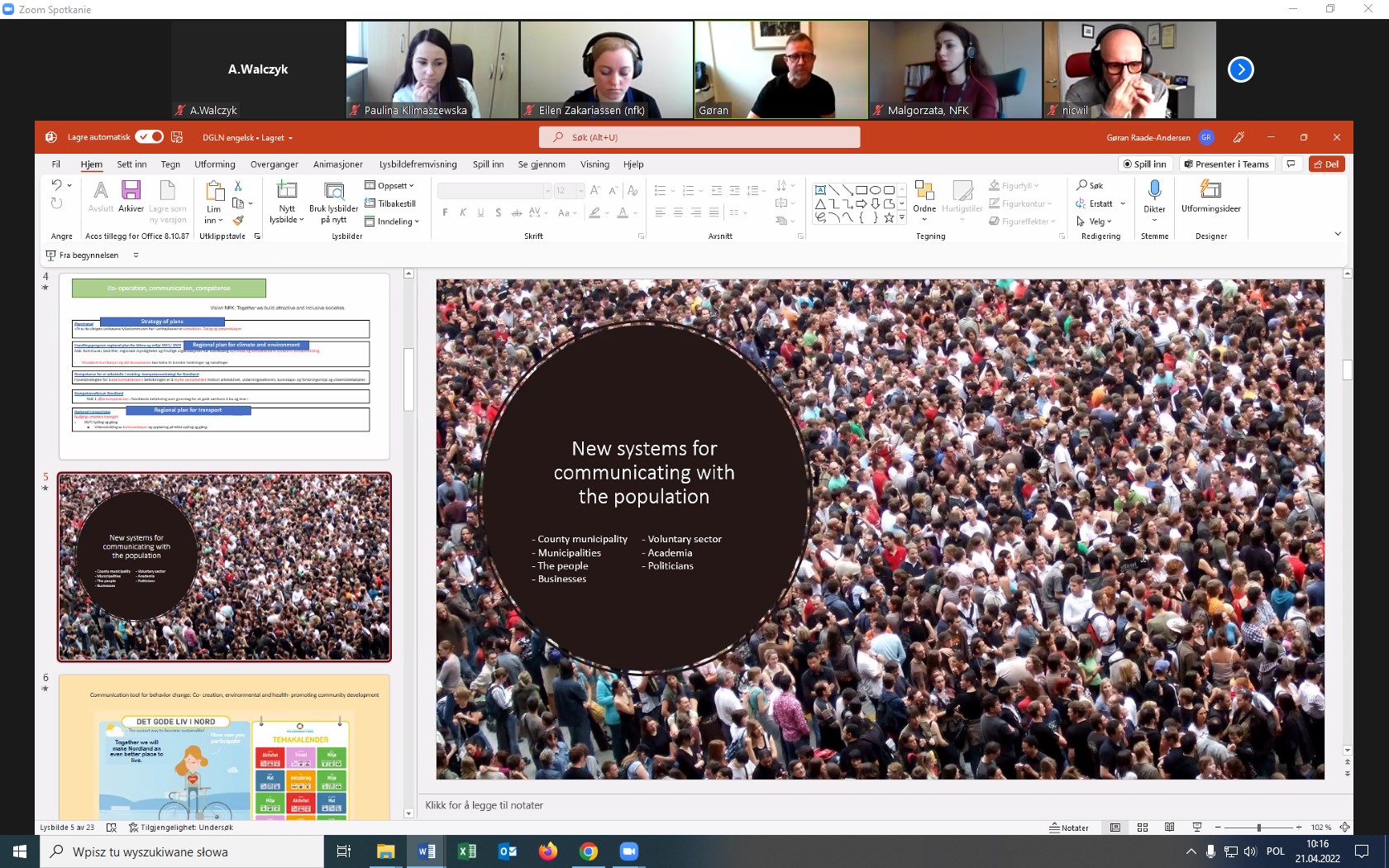Expand the shapes gallery more arrow
Viewport: 1389px width, 868px height.
click(x=901, y=217)
